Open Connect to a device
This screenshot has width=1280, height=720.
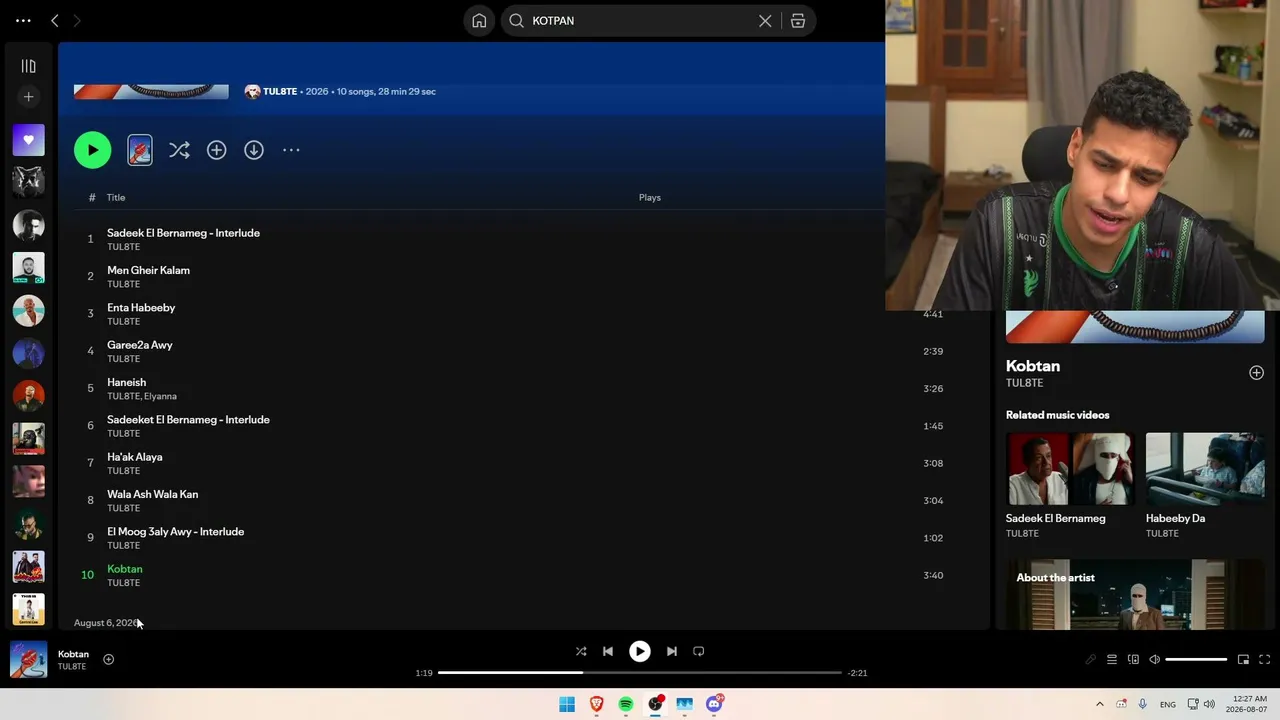click(x=1133, y=660)
